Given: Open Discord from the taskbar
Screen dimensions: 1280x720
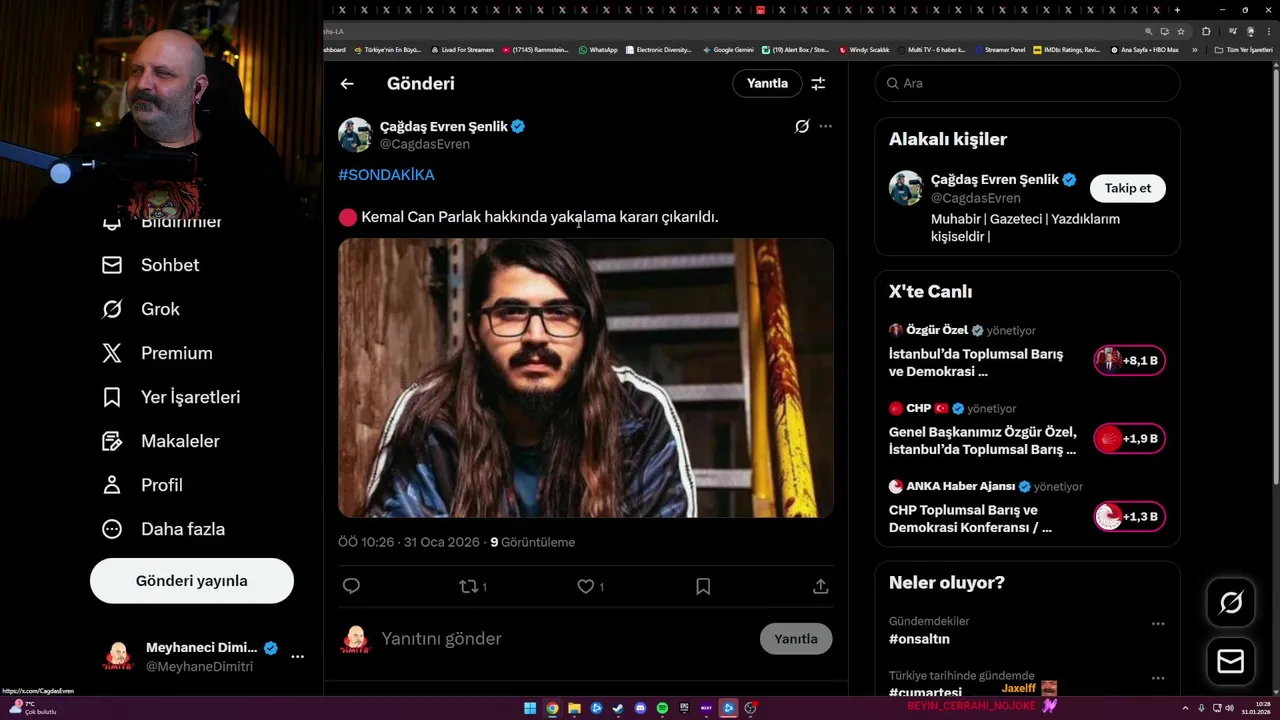Looking at the screenshot, I should click(x=640, y=708).
